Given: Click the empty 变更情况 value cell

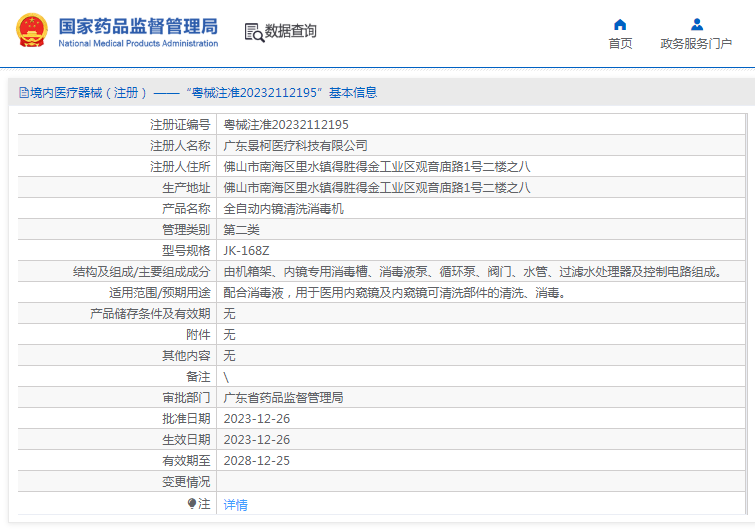Looking at the screenshot, I should tap(481, 481).
